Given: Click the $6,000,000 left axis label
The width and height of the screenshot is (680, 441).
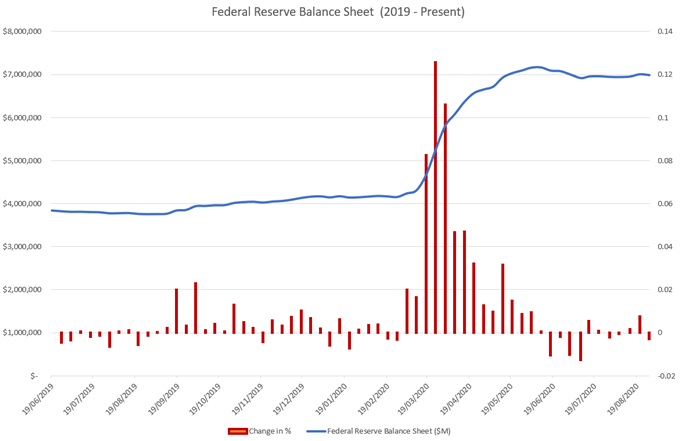Looking at the screenshot, I should click(22, 118).
